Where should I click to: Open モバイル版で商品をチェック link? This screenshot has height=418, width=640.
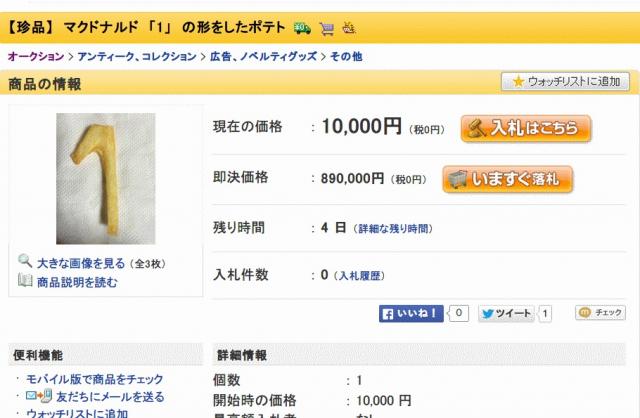coord(94,379)
